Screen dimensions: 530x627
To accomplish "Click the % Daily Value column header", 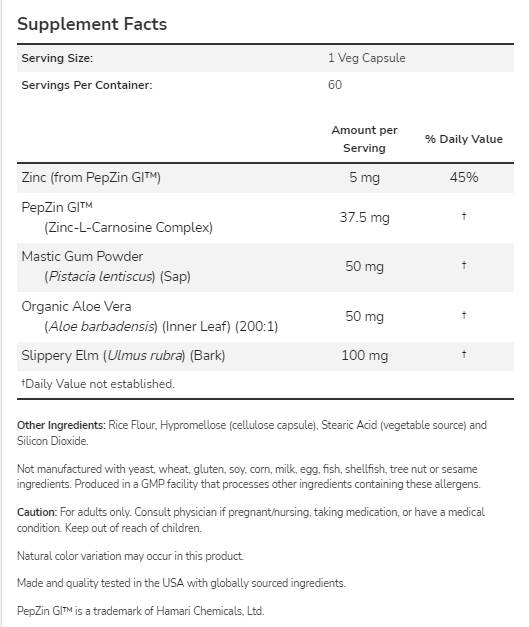I will [x=464, y=139].
